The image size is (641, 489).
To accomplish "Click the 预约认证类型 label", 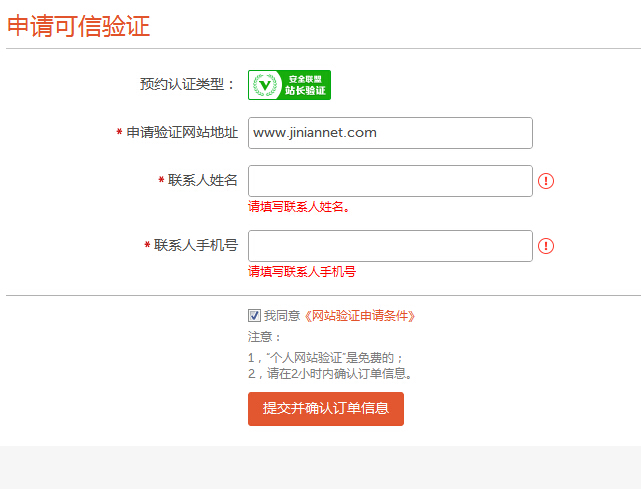I will pyautogui.click(x=188, y=85).
